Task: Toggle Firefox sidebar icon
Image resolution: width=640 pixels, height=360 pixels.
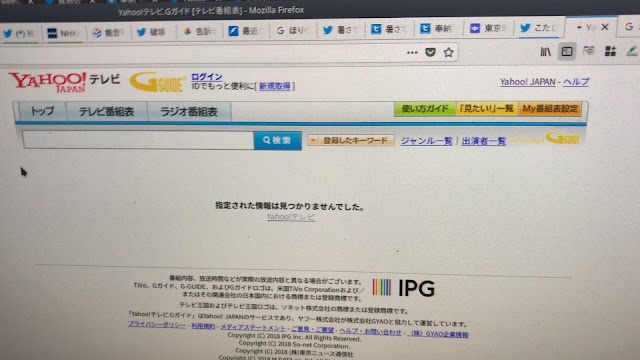Action: pyautogui.click(x=567, y=51)
